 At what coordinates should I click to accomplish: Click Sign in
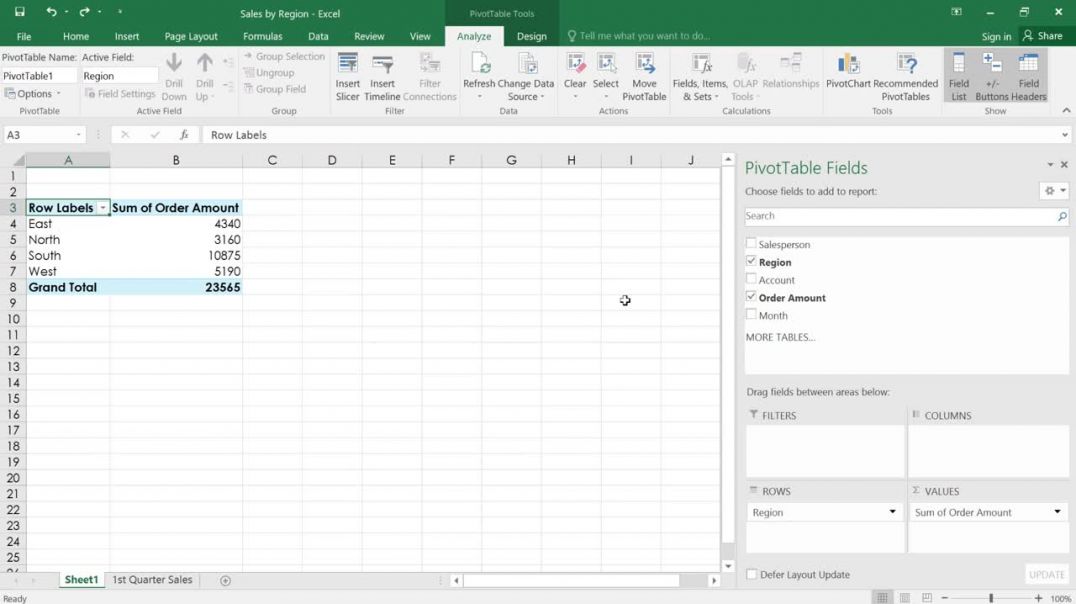click(996, 36)
